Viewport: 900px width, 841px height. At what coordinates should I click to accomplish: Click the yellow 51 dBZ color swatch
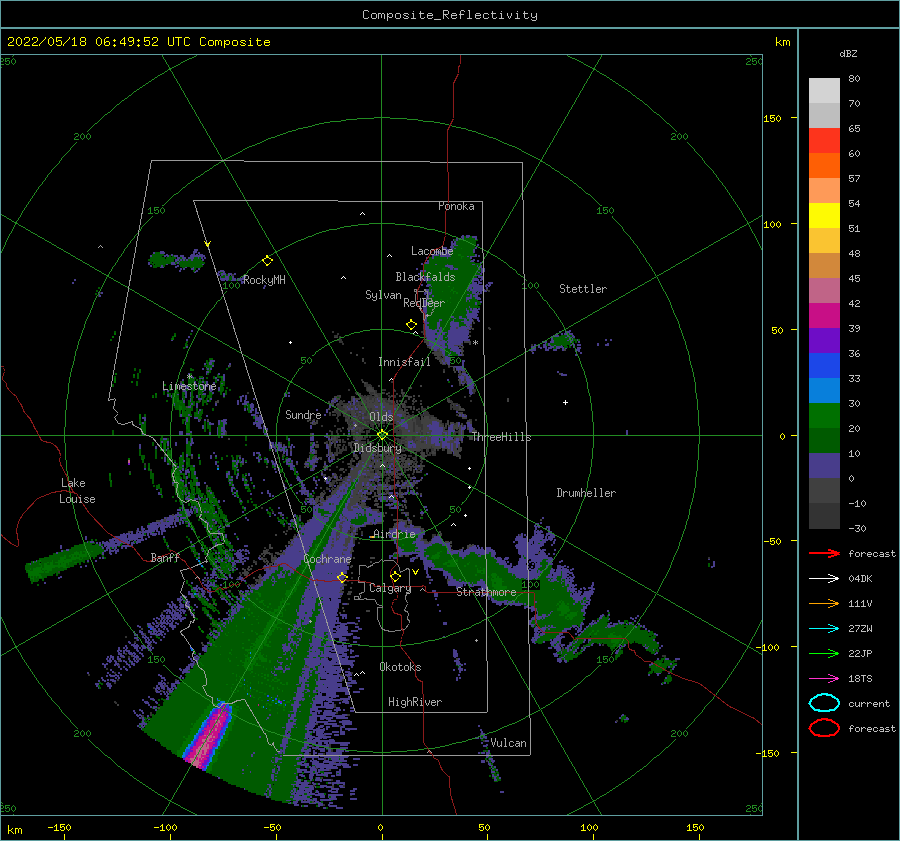point(824,216)
